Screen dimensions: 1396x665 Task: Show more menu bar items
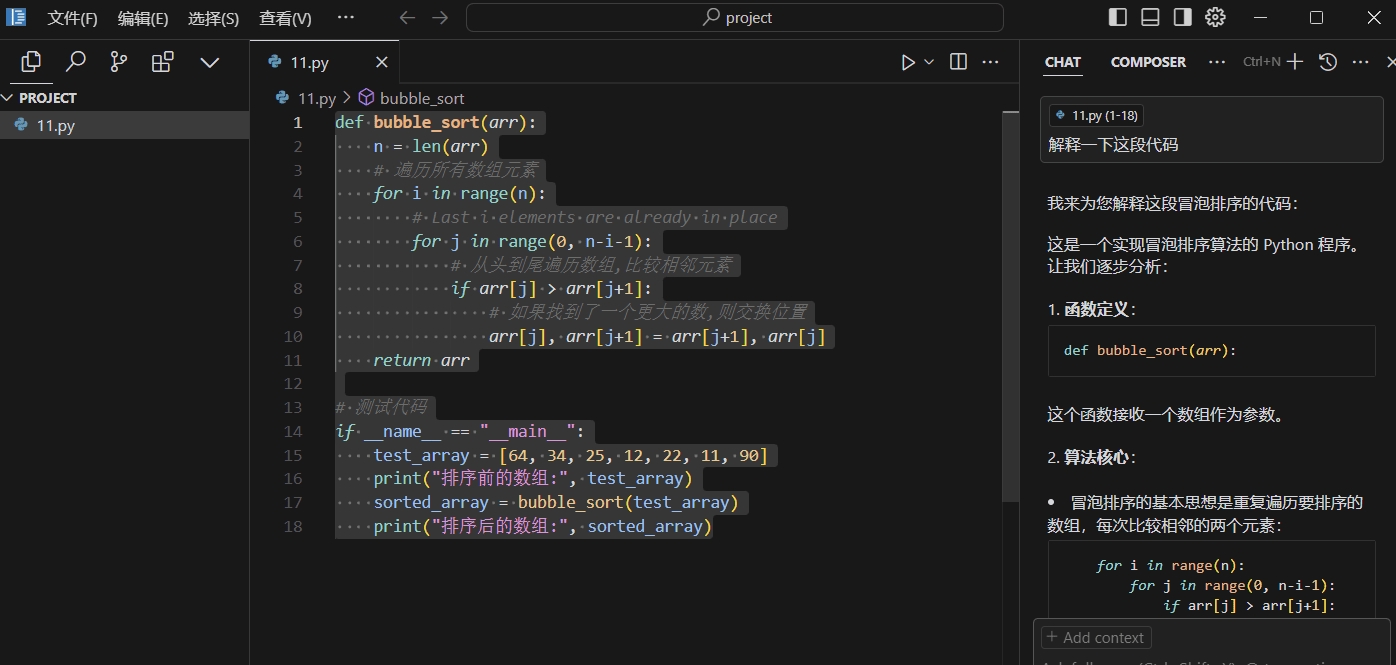[345, 17]
